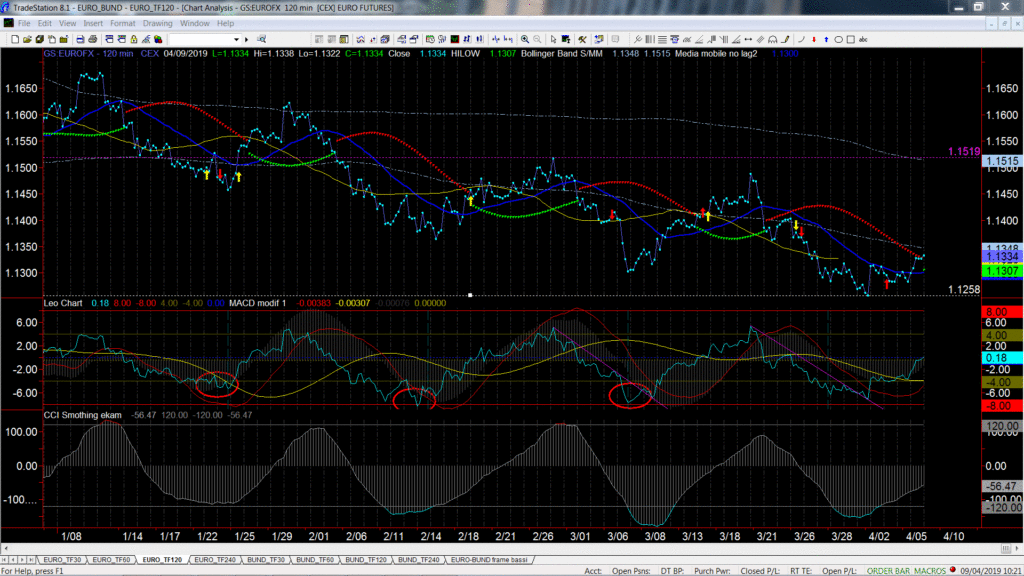
Task: Click the MACD modif 1 indicator label
Action: (x=258, y=303)
